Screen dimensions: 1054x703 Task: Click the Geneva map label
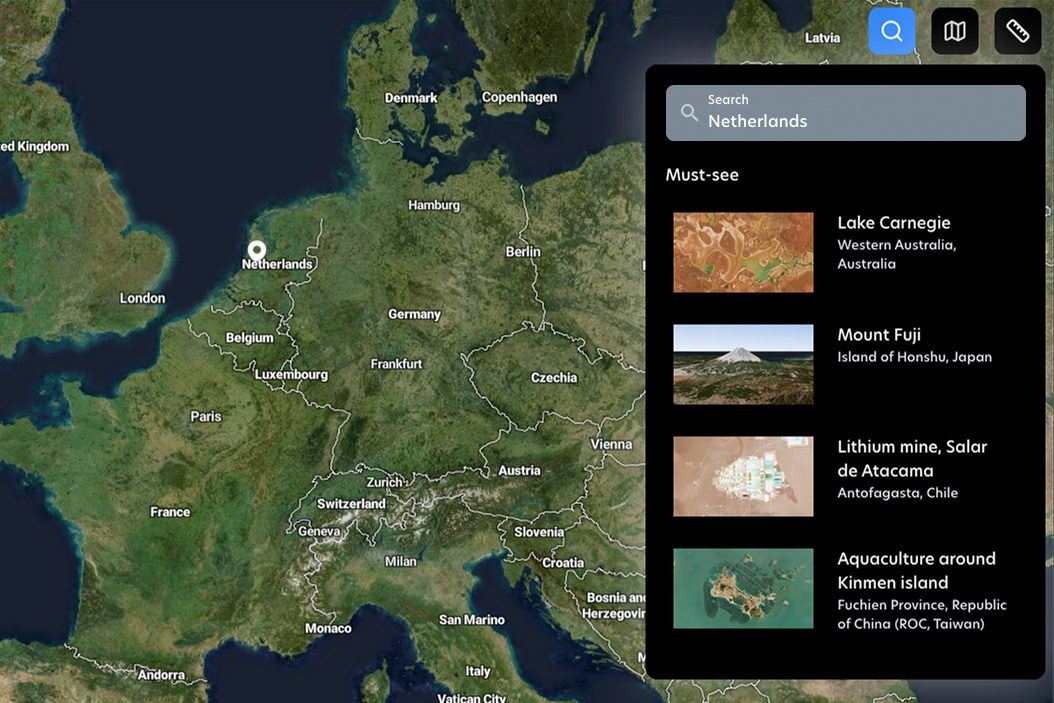[x=319, y=531]
